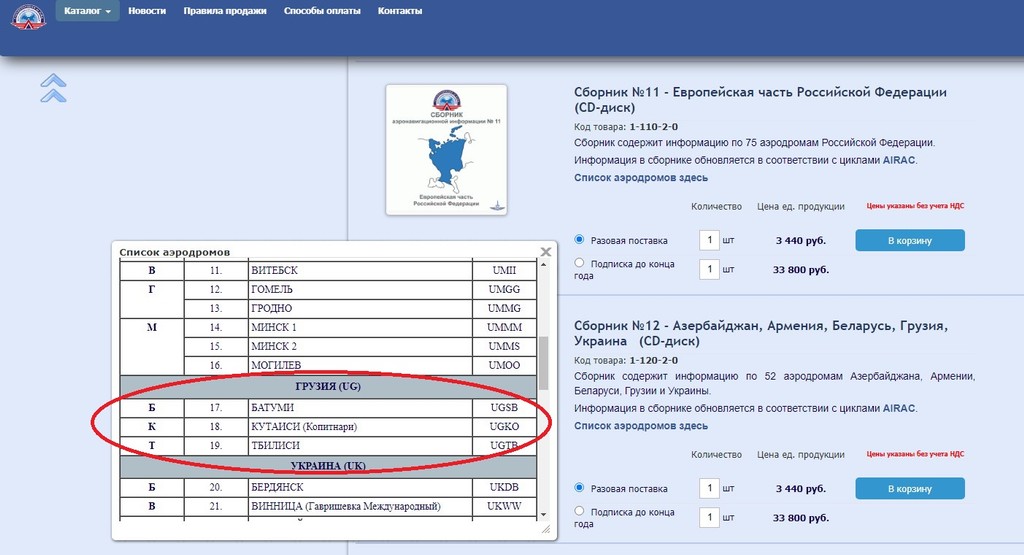Viewport: 1024px width, 555px height.
Task: Click product code 1-110-2-0
Action: 654,127
